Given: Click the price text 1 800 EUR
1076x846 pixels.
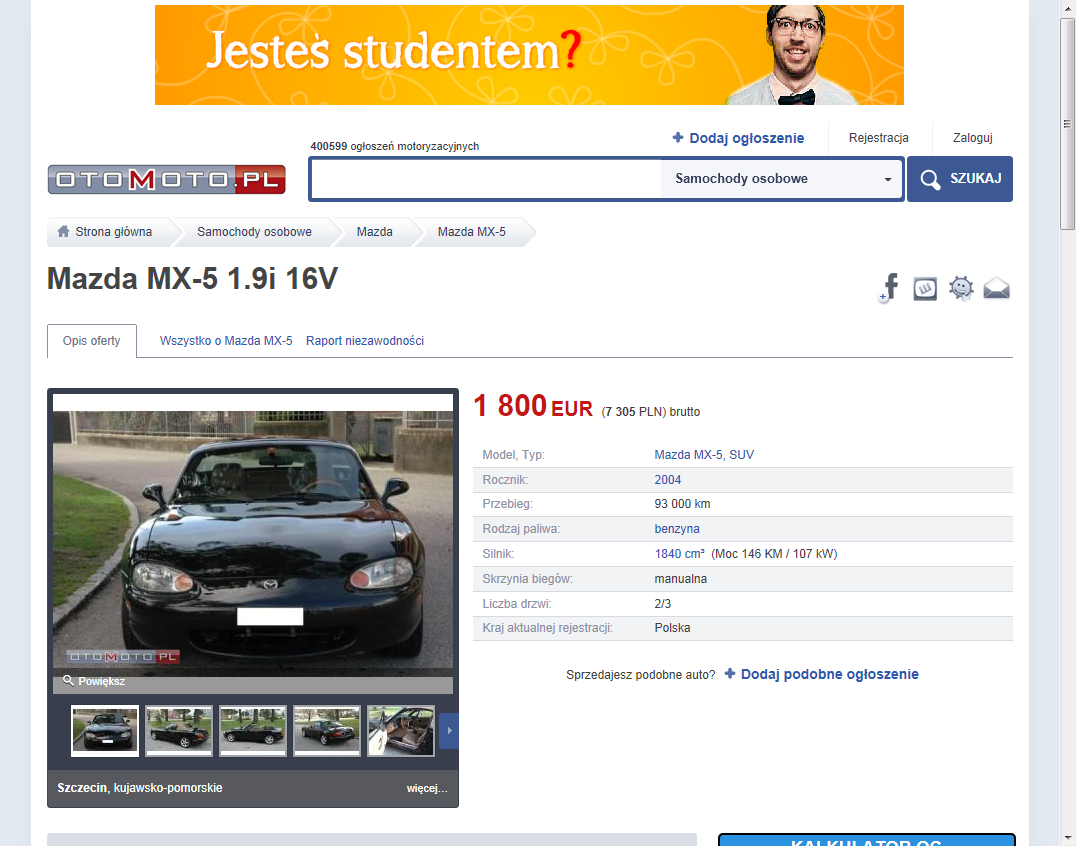Looking at the screenshot, I should pos(533,406).
